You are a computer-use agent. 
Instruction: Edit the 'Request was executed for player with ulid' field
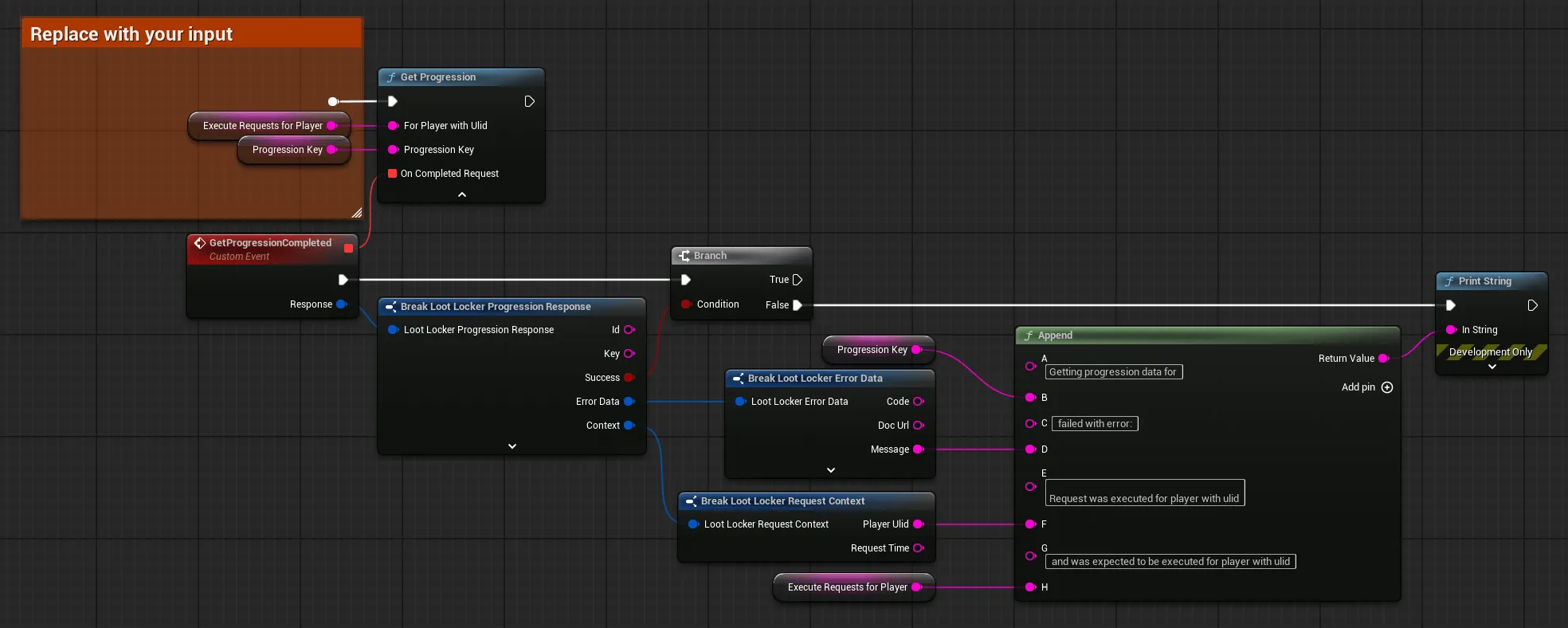[1145, 493]
